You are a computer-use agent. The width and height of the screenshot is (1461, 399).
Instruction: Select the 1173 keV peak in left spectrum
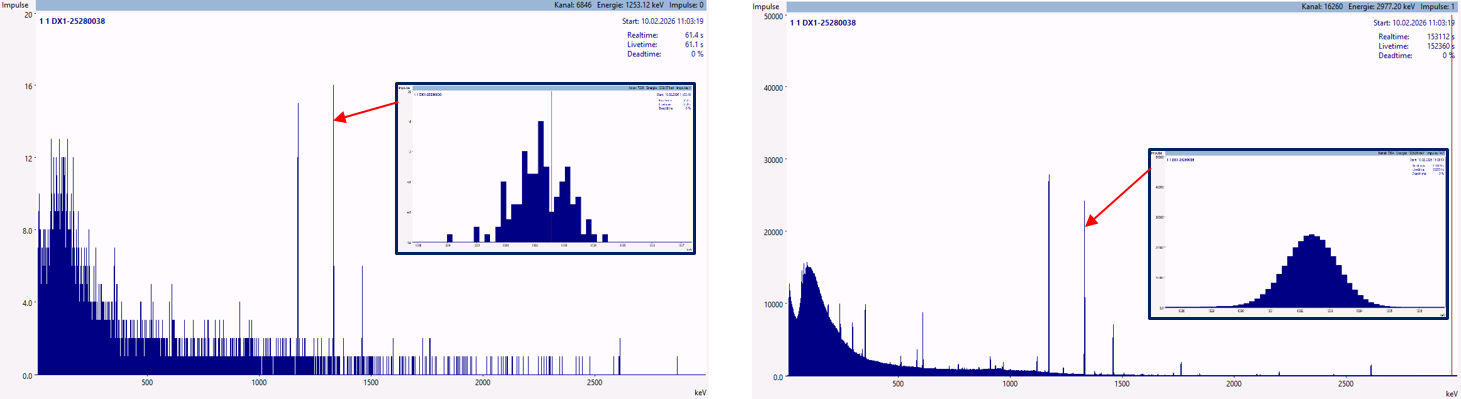point(298,239)
